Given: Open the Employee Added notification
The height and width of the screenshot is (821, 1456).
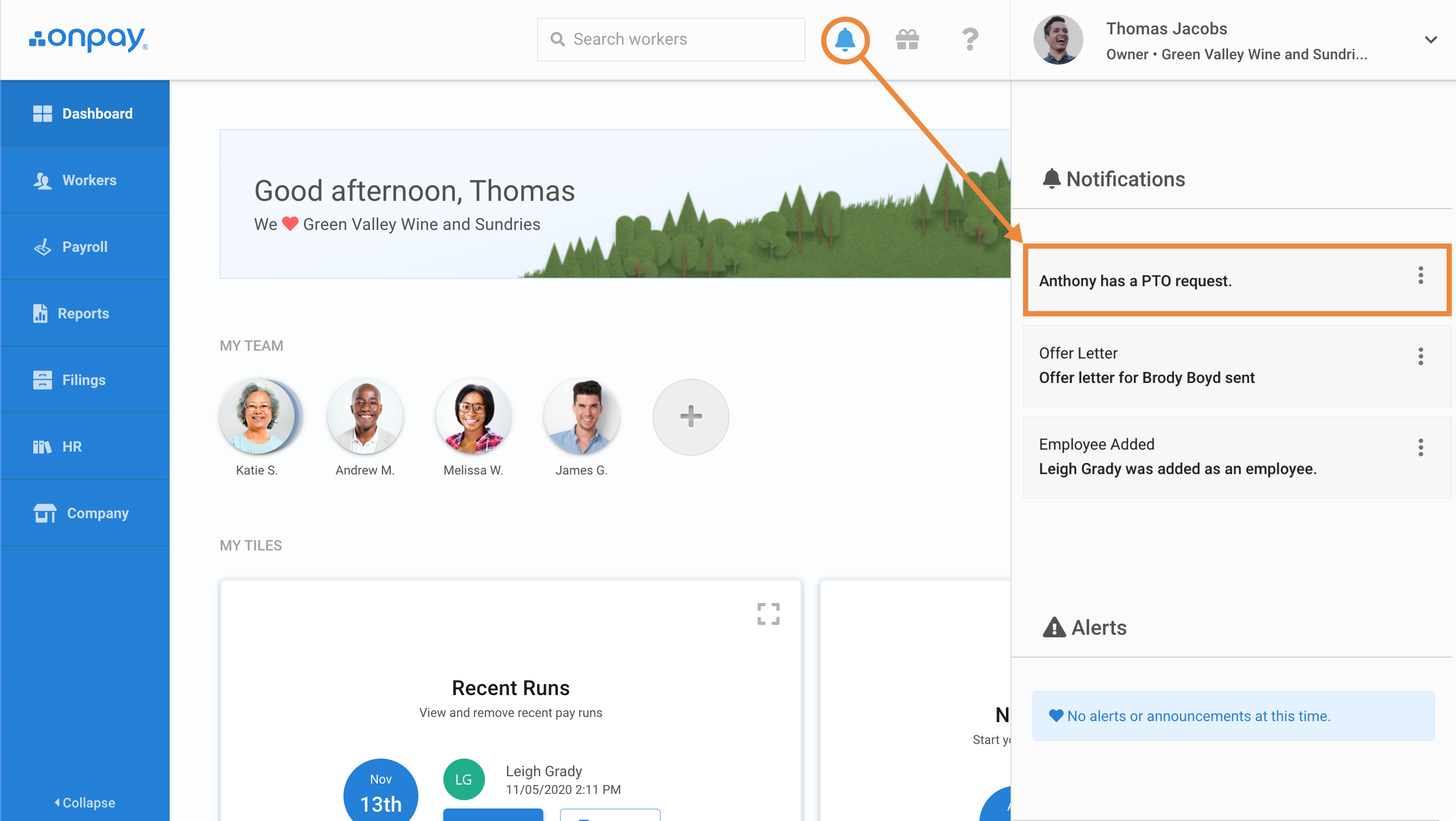Looking at the screenshot, I should [1237, 458].
